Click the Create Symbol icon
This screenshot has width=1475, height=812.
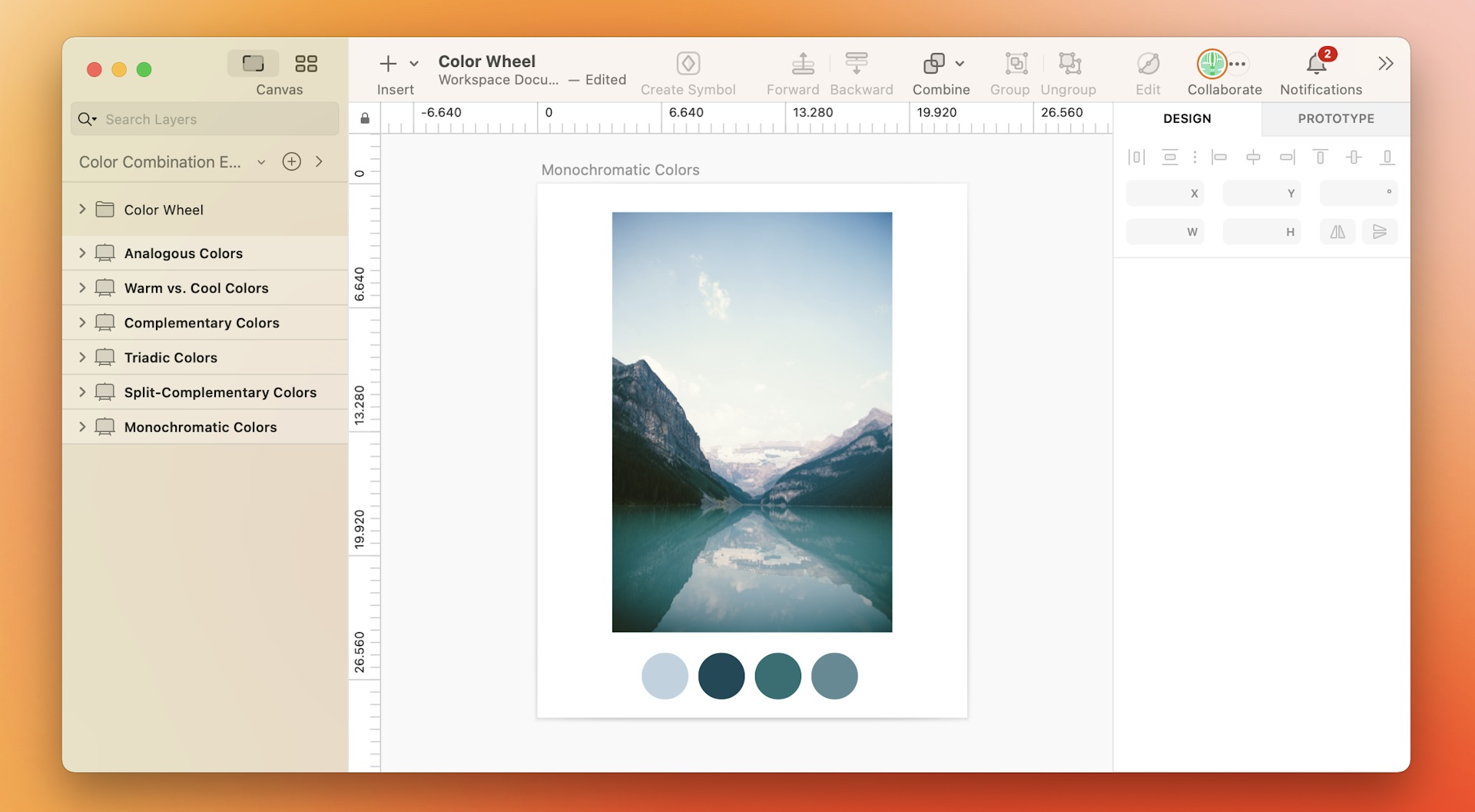(x=688, y=64)
